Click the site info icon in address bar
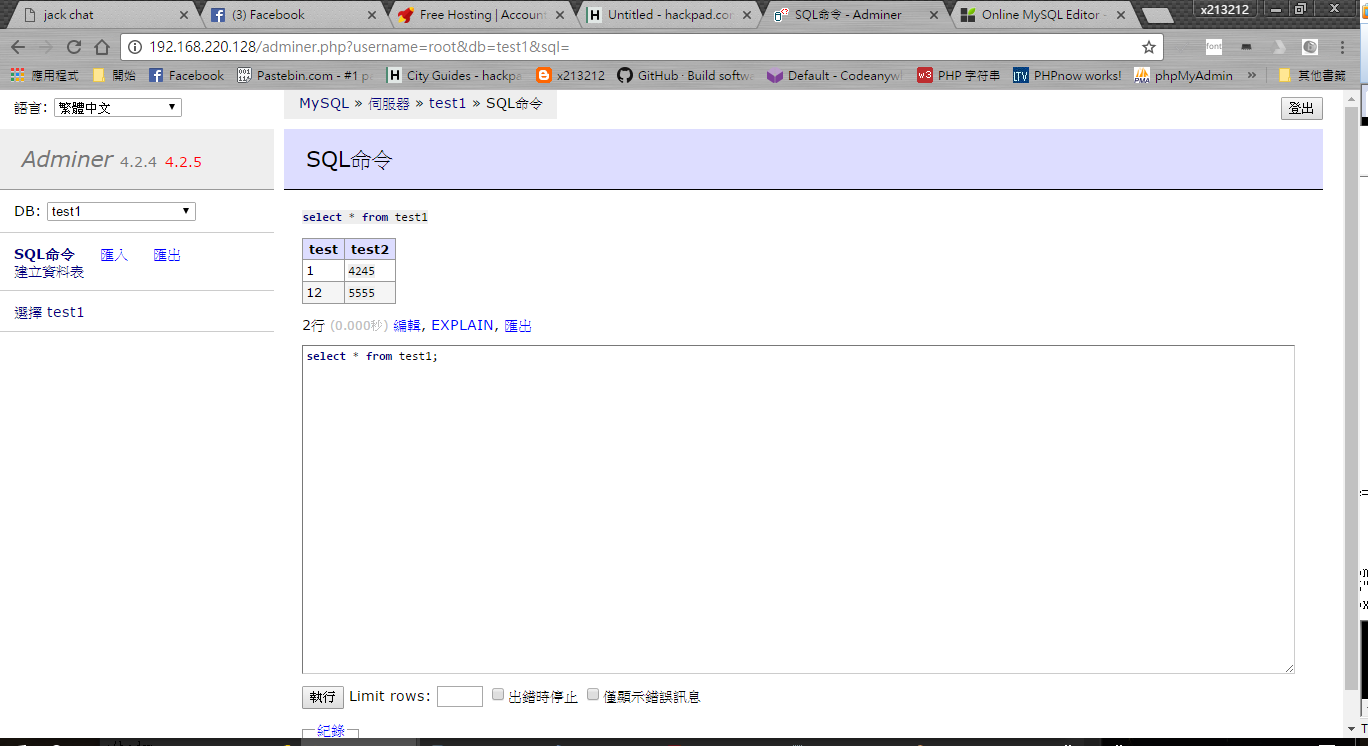Viewport: 1368px width, 746px height. click(136, 47)
